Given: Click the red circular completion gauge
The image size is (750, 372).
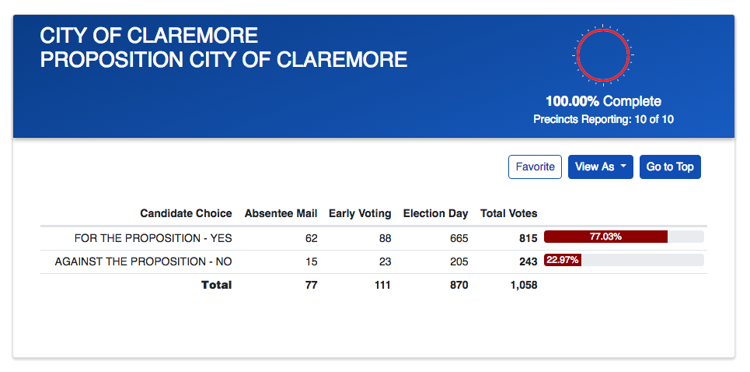Looking at the screenshot, I should click(603, 55).
